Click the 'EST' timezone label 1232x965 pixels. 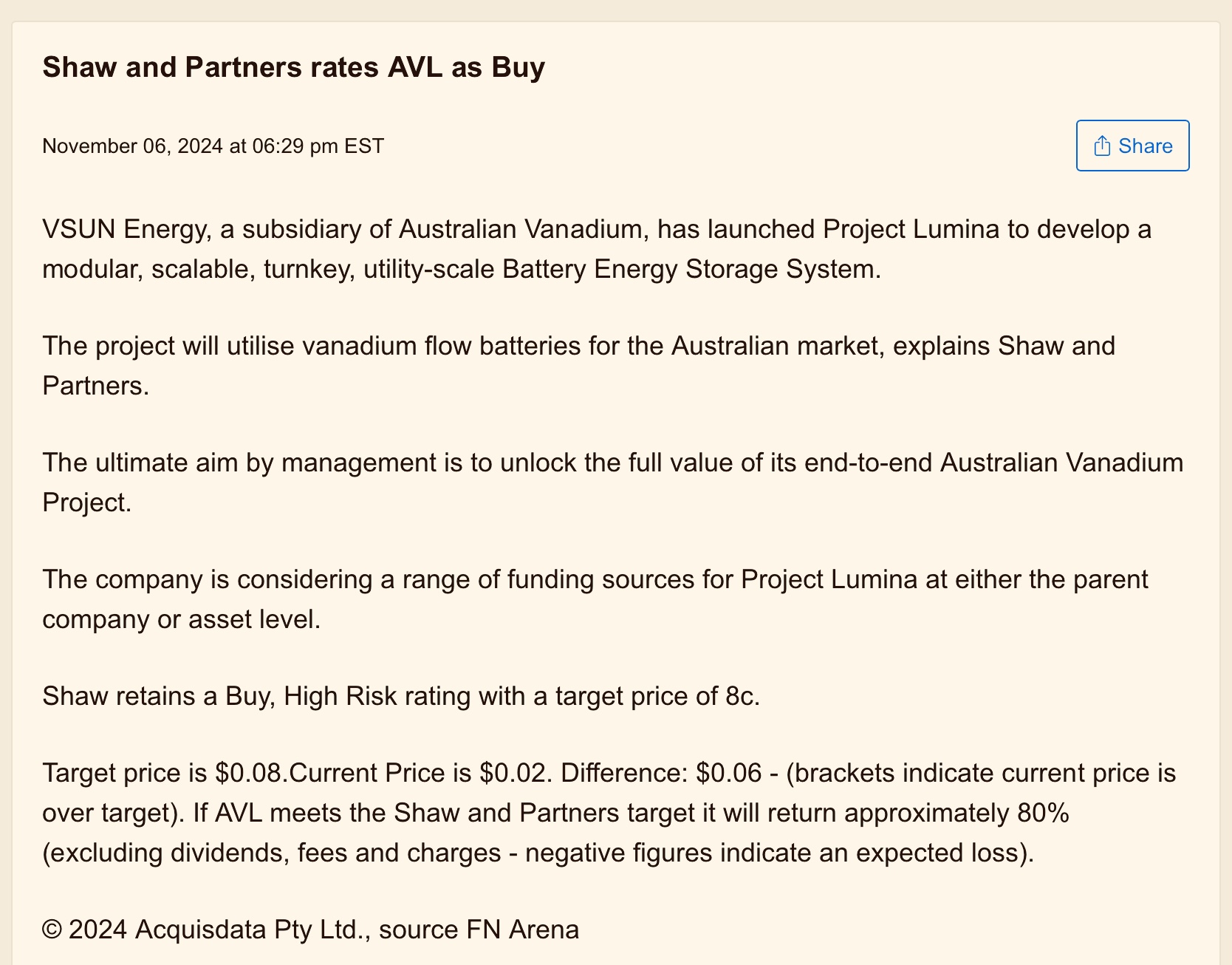click(x=365, y=146)
